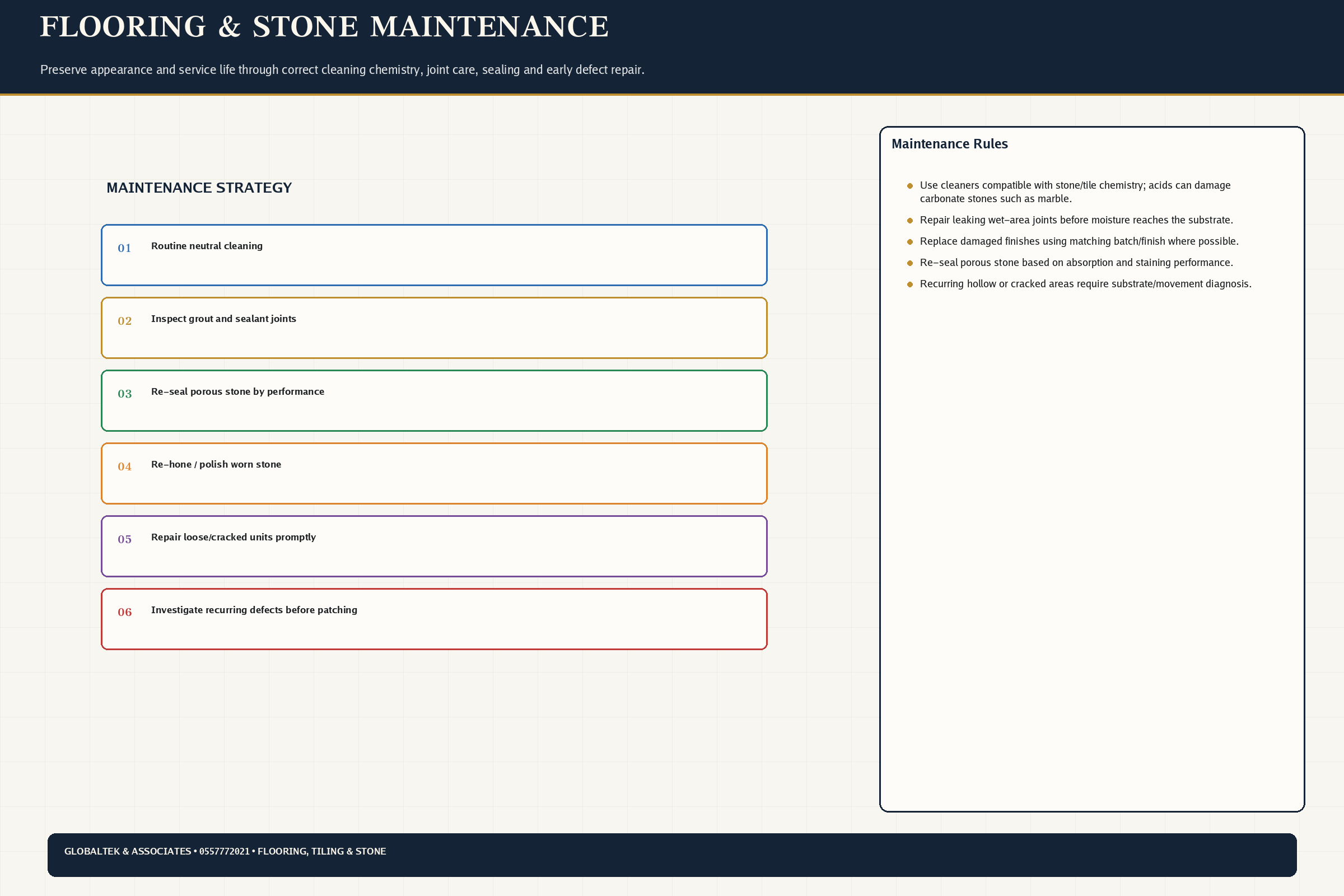The height and width of the screenshot is (896, 1344).
Task: Select step number 03
Action: coord(124,394)
